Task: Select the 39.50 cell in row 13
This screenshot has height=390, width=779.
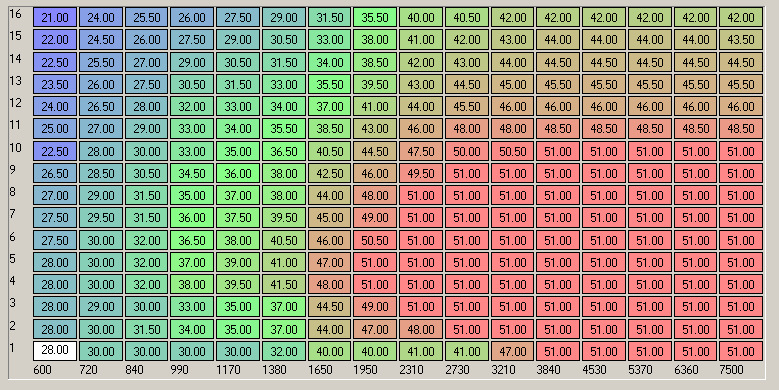Action: click(x=375, y=84)
